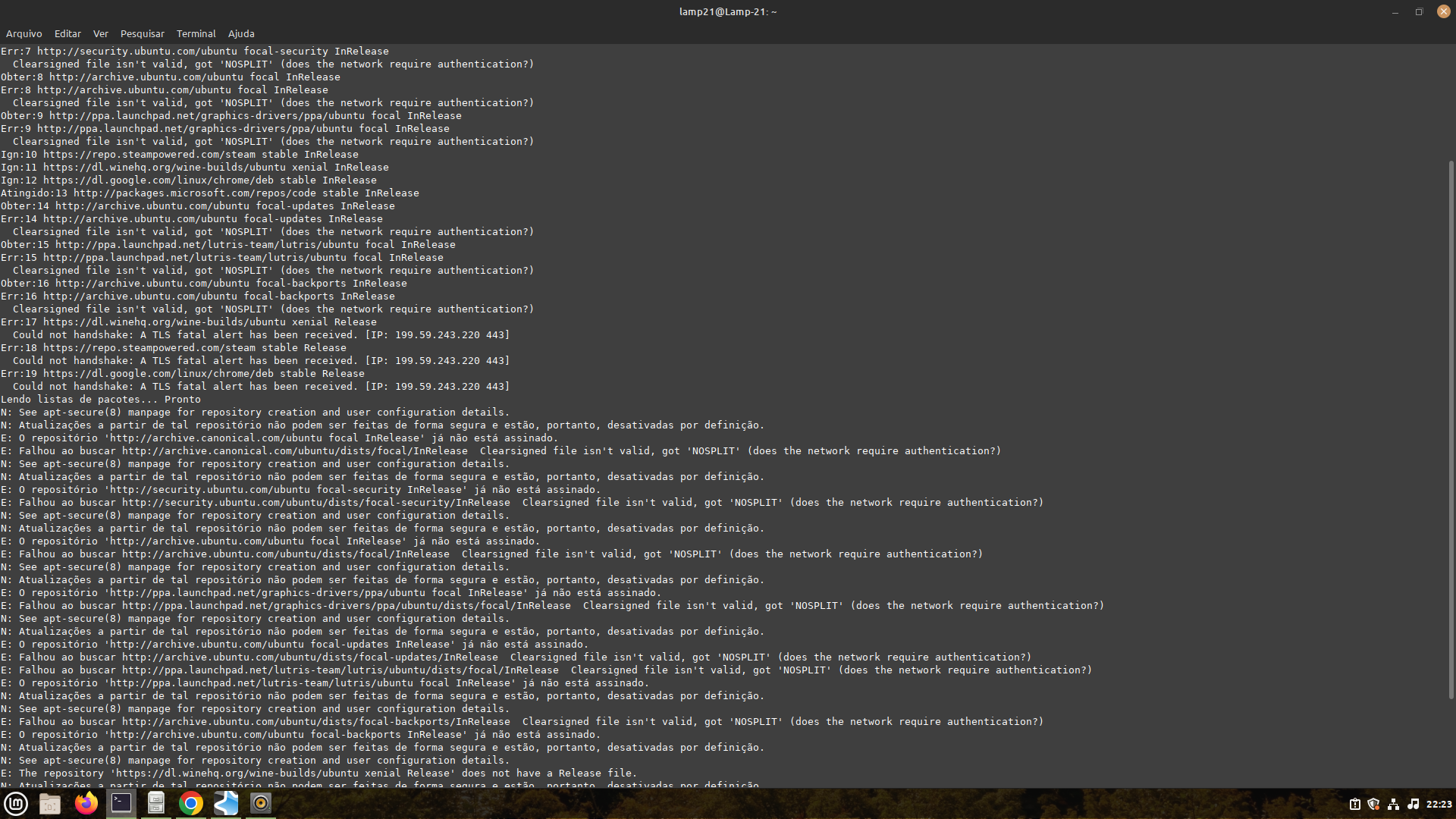Show desktop via the folder panel icon
Screen dimensions: 1456x819
[x=50, y=804]
